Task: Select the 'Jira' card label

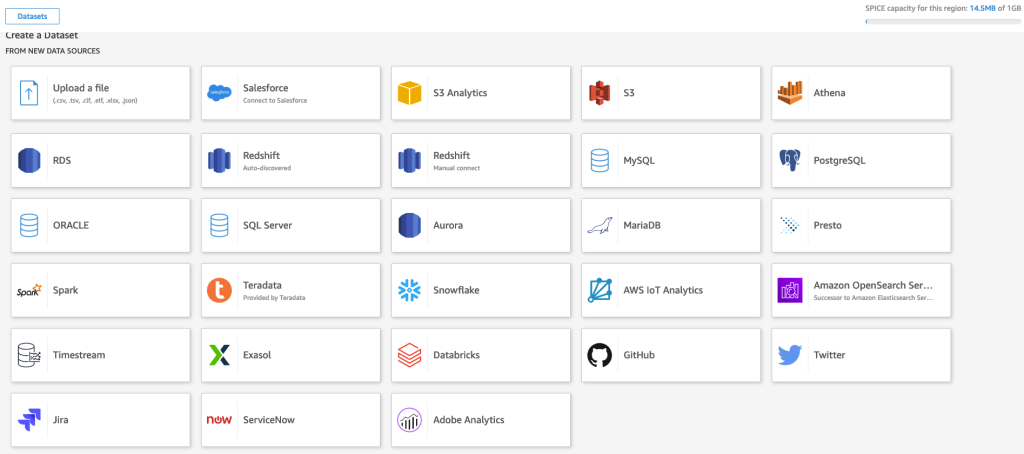Action: pos(61,420)
